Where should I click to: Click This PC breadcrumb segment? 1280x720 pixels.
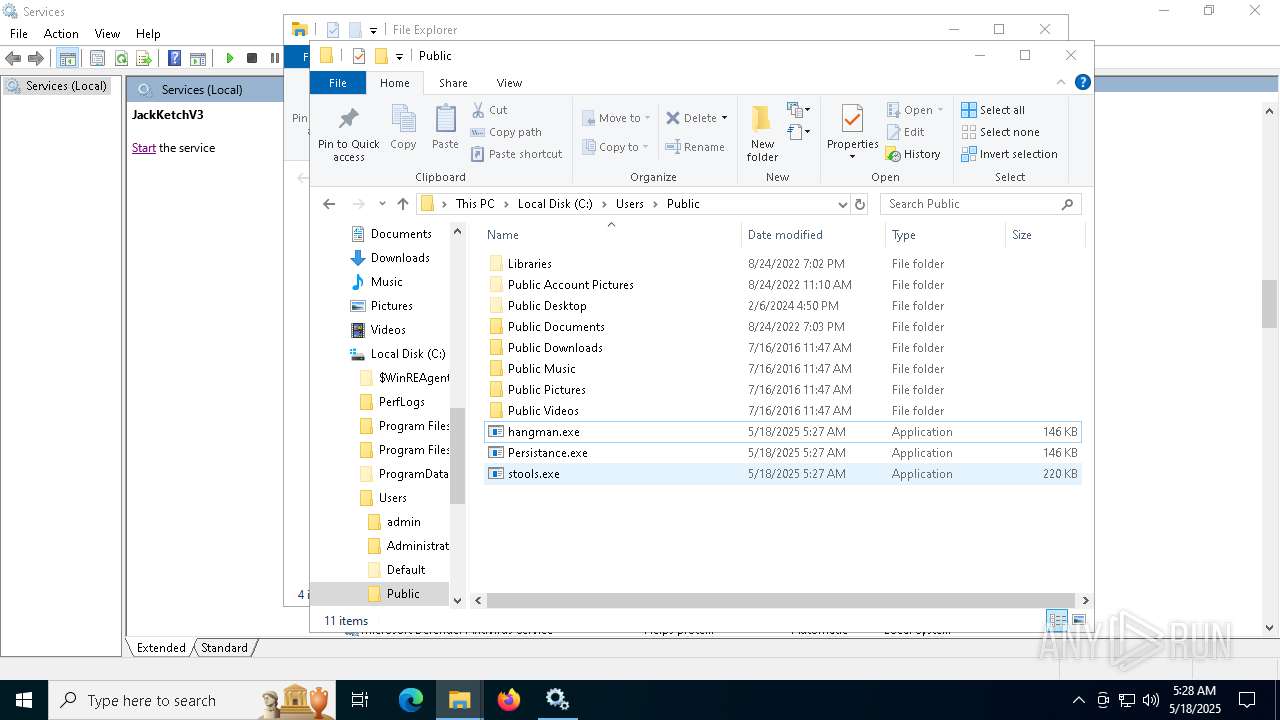(475, 204)
